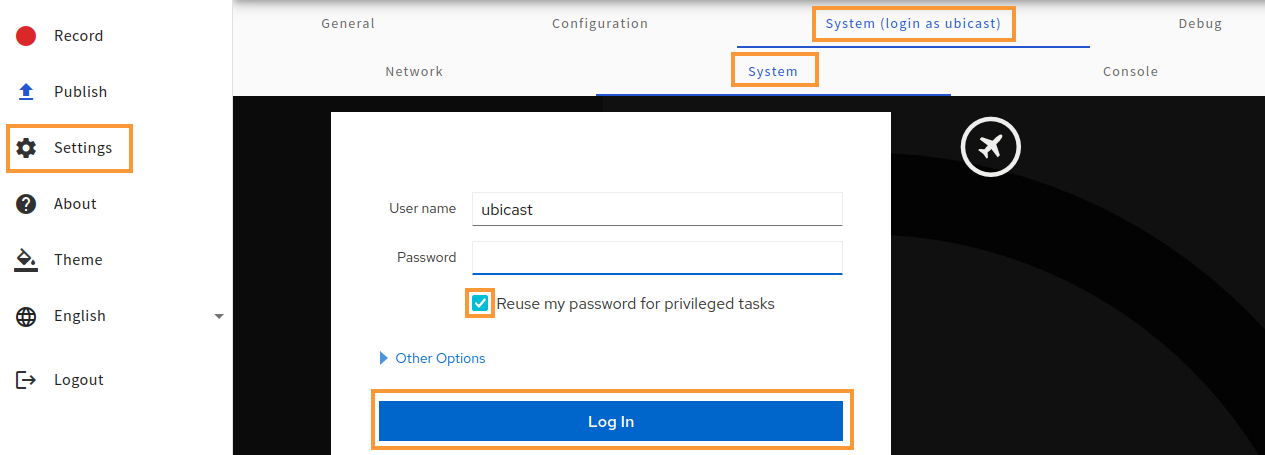1265x455 pixels.
Task: Go to Settings in the sidebar
Action: [x=83, y=148]
